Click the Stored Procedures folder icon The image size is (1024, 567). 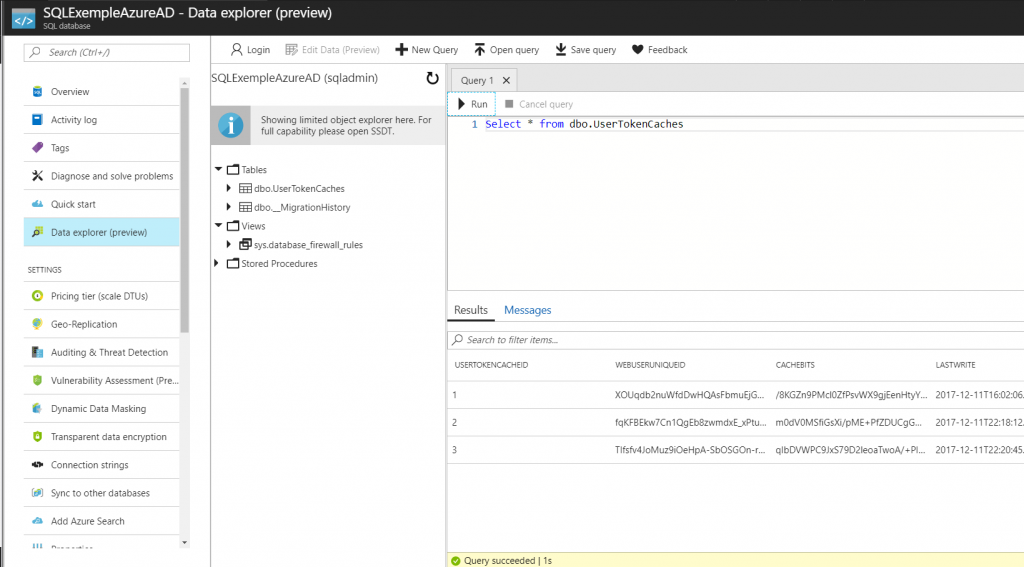(233, 264)
